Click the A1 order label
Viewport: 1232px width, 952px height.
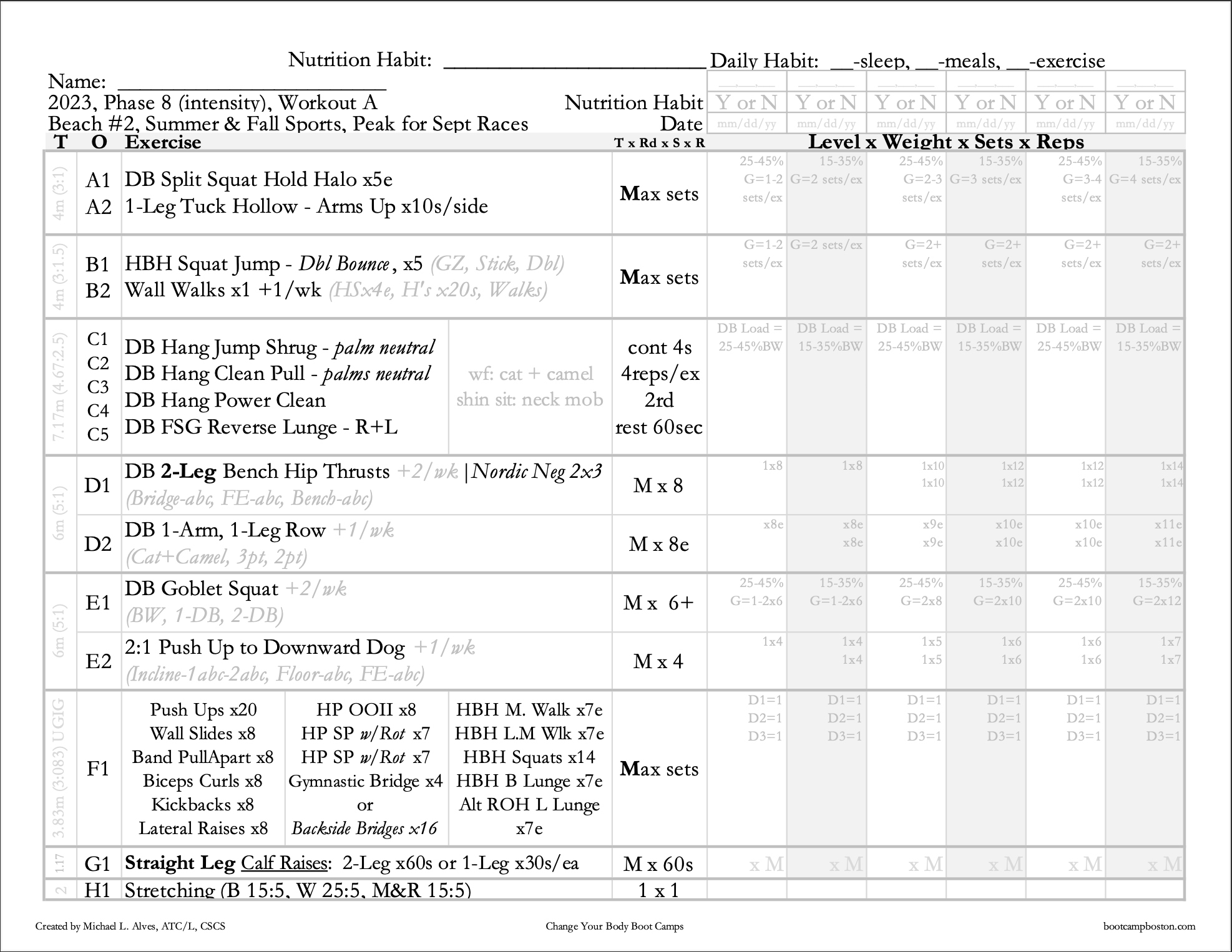click(98, 180)
